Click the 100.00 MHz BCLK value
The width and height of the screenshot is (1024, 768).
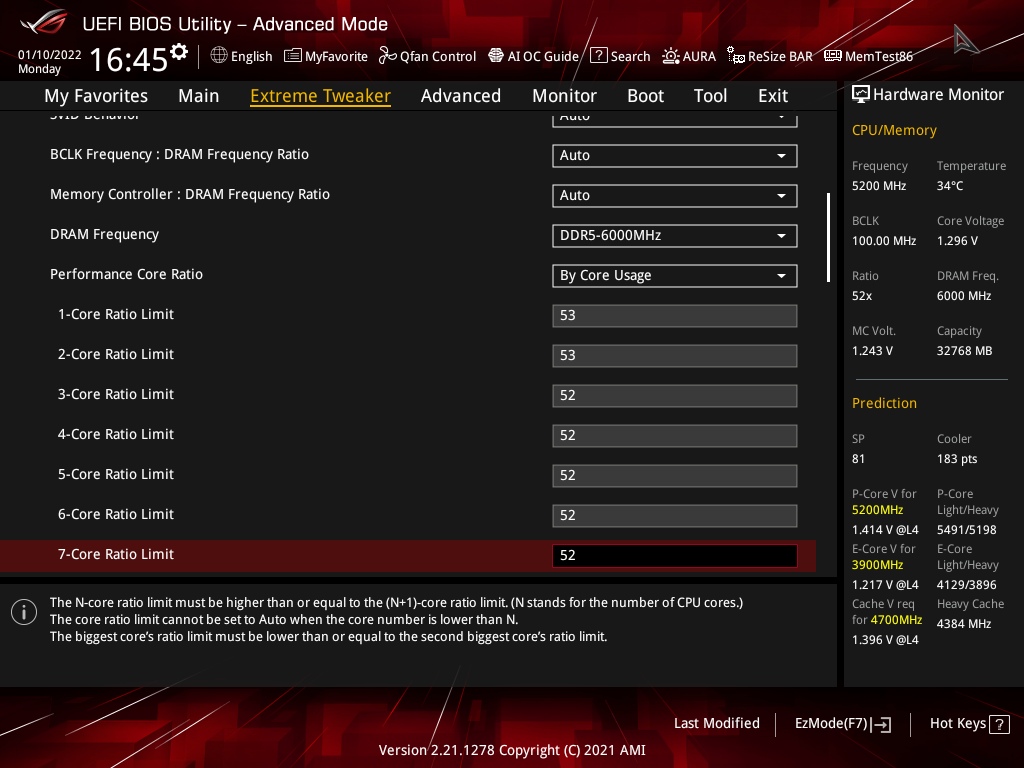coord(884,240)
